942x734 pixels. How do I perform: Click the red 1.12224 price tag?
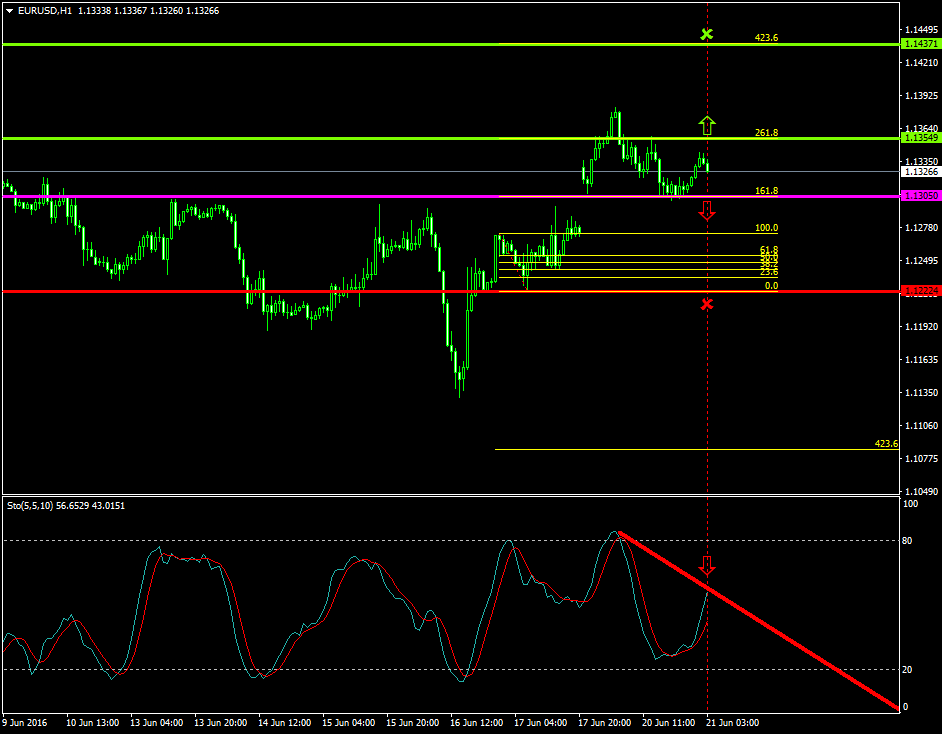coord(920,291)
